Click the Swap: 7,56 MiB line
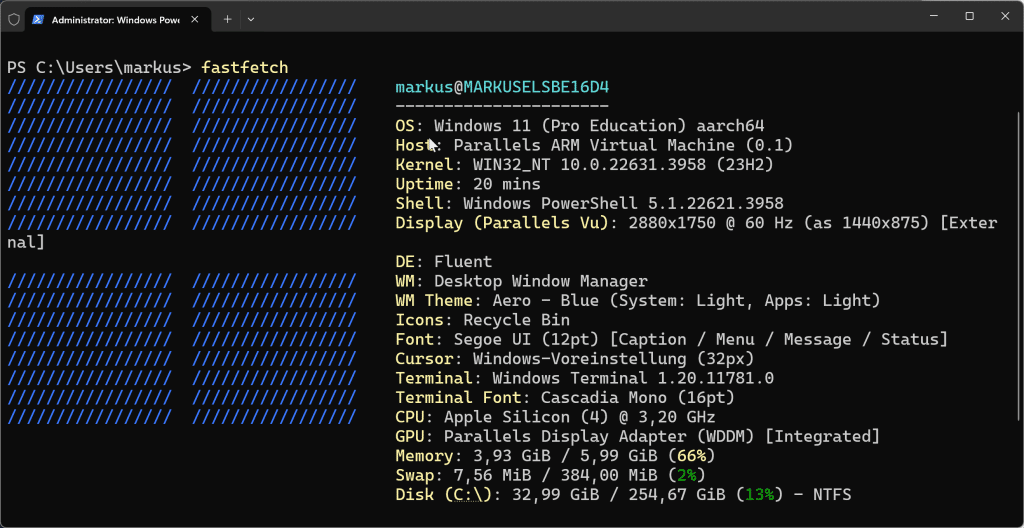This screenshot has height=528, width=1024. 551,475
